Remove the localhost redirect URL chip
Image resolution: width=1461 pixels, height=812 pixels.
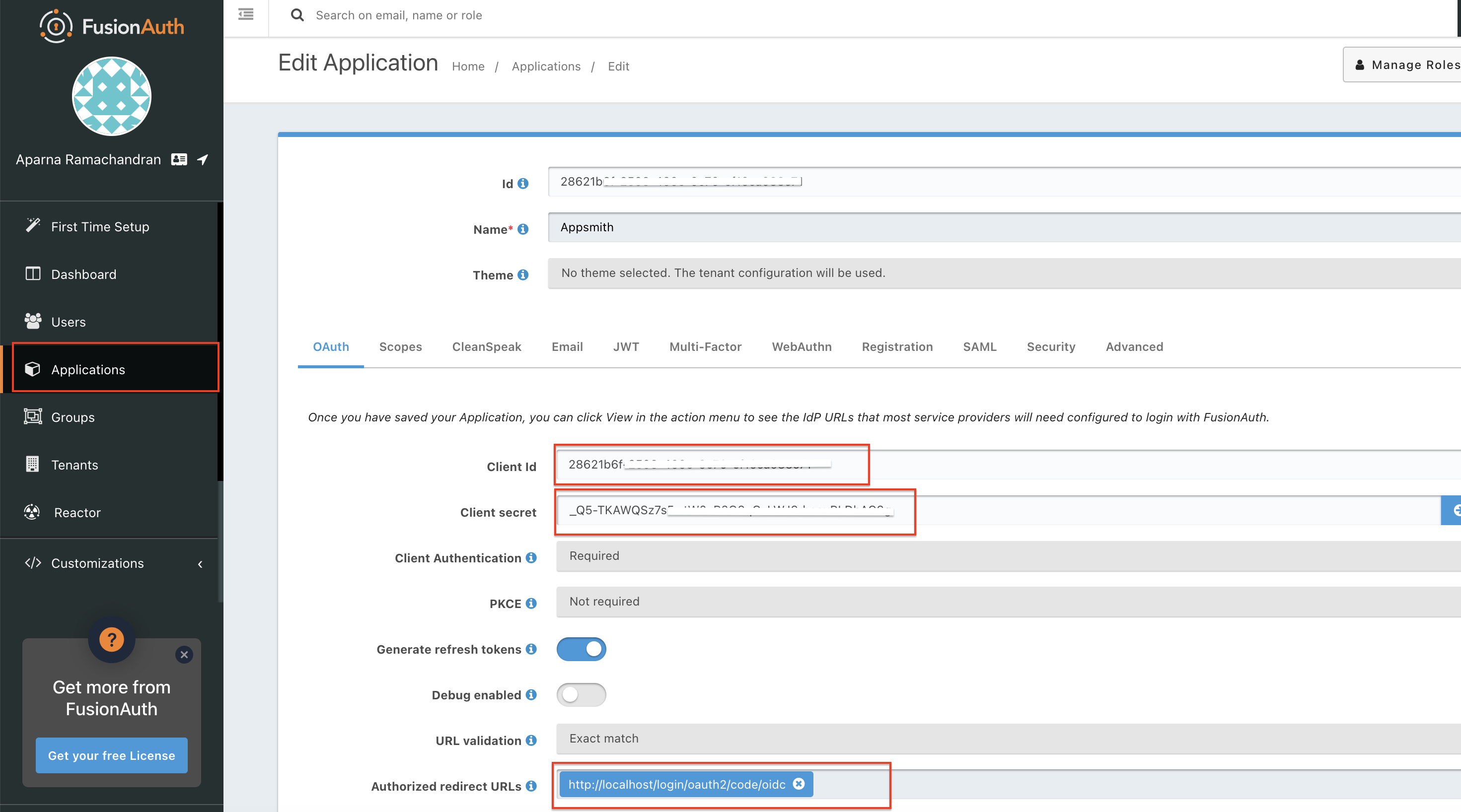(799, 784)
